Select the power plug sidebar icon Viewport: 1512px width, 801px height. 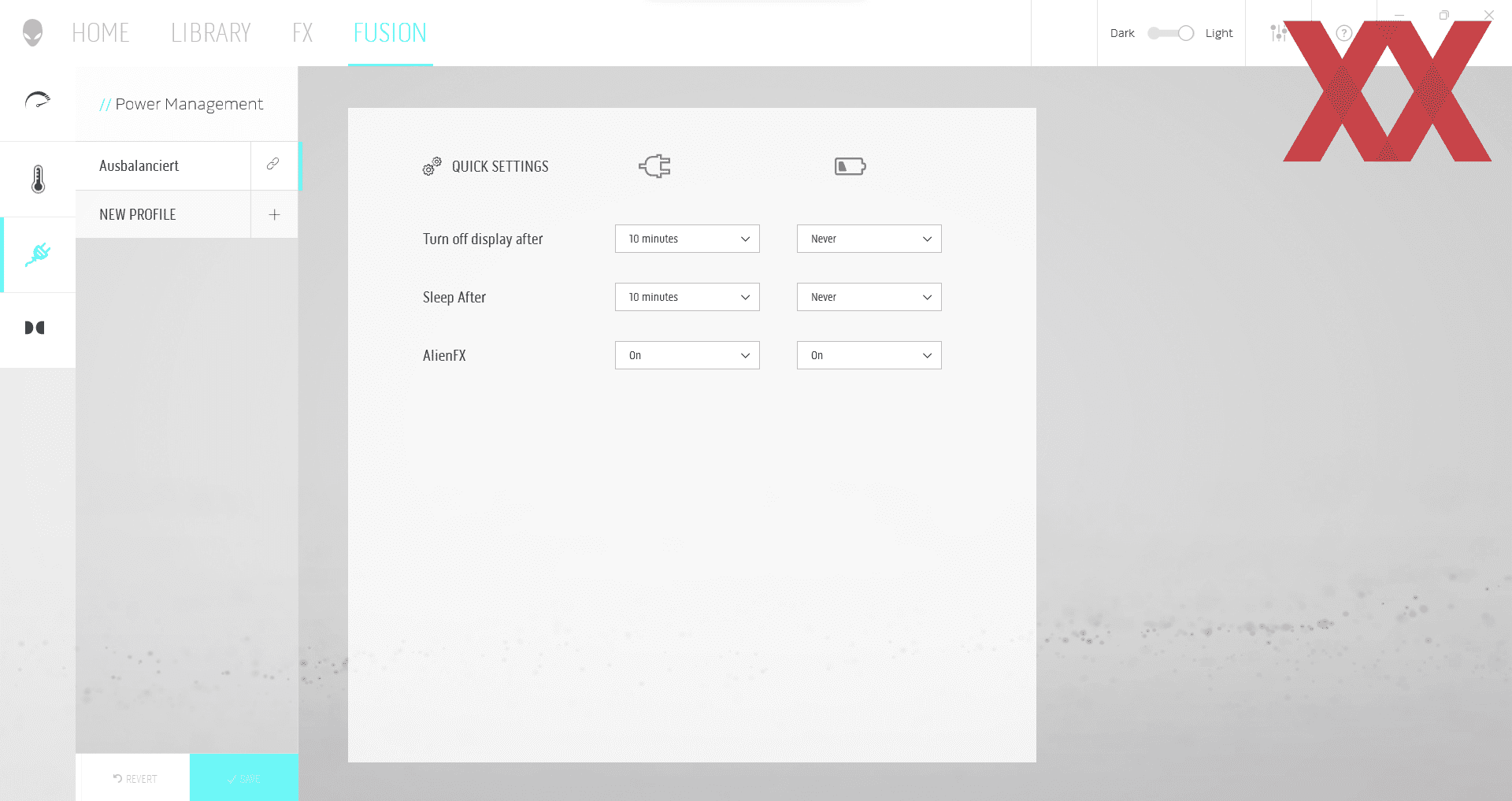pos(38,254)
